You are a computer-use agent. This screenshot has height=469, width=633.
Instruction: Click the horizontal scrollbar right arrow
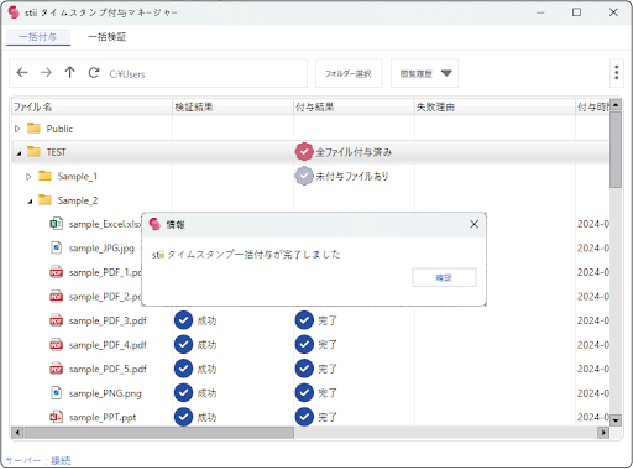[x=602, y=433]
